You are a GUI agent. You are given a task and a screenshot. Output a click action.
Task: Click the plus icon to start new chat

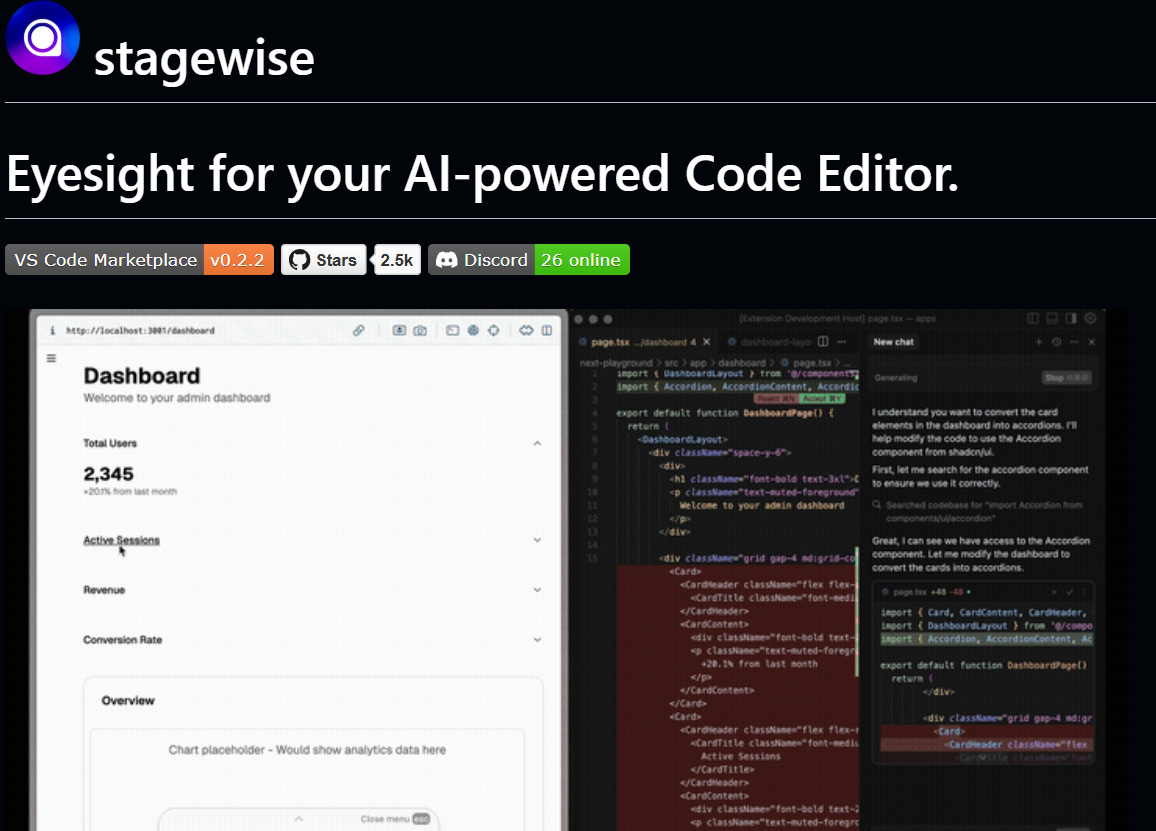(1039, 342)
